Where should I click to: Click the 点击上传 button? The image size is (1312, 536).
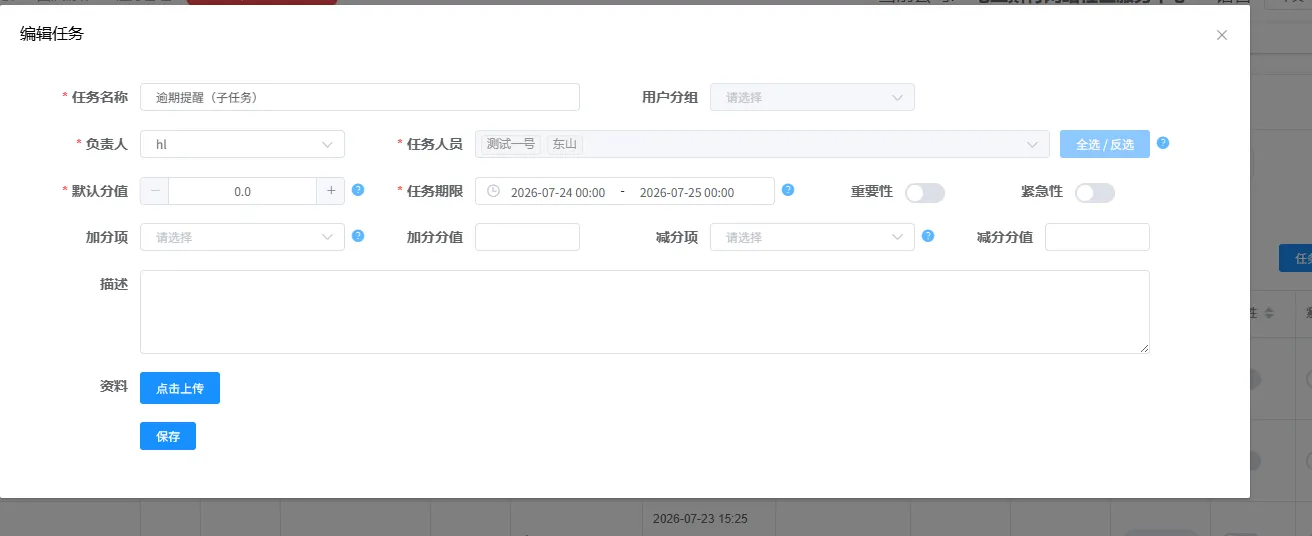coord(180,388)
